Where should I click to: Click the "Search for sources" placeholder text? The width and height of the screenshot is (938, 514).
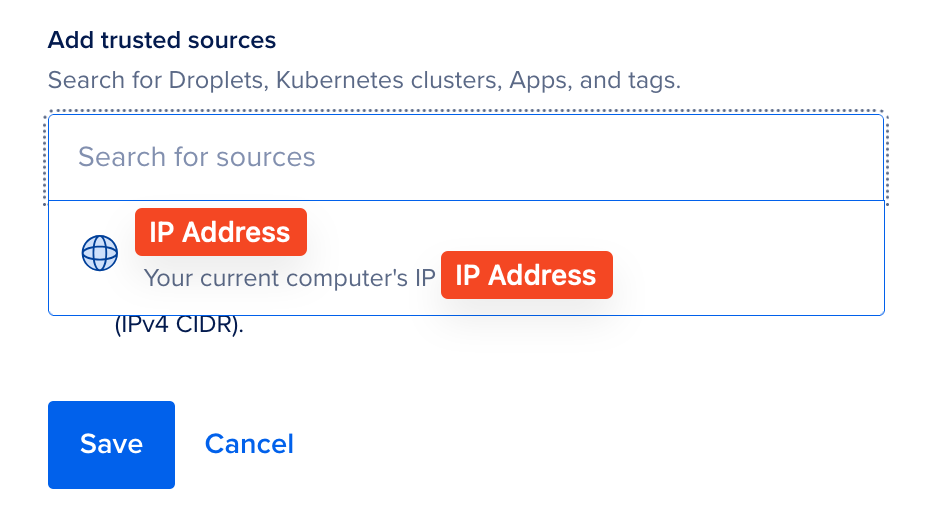pyautogui.click(x=197, y=157)
